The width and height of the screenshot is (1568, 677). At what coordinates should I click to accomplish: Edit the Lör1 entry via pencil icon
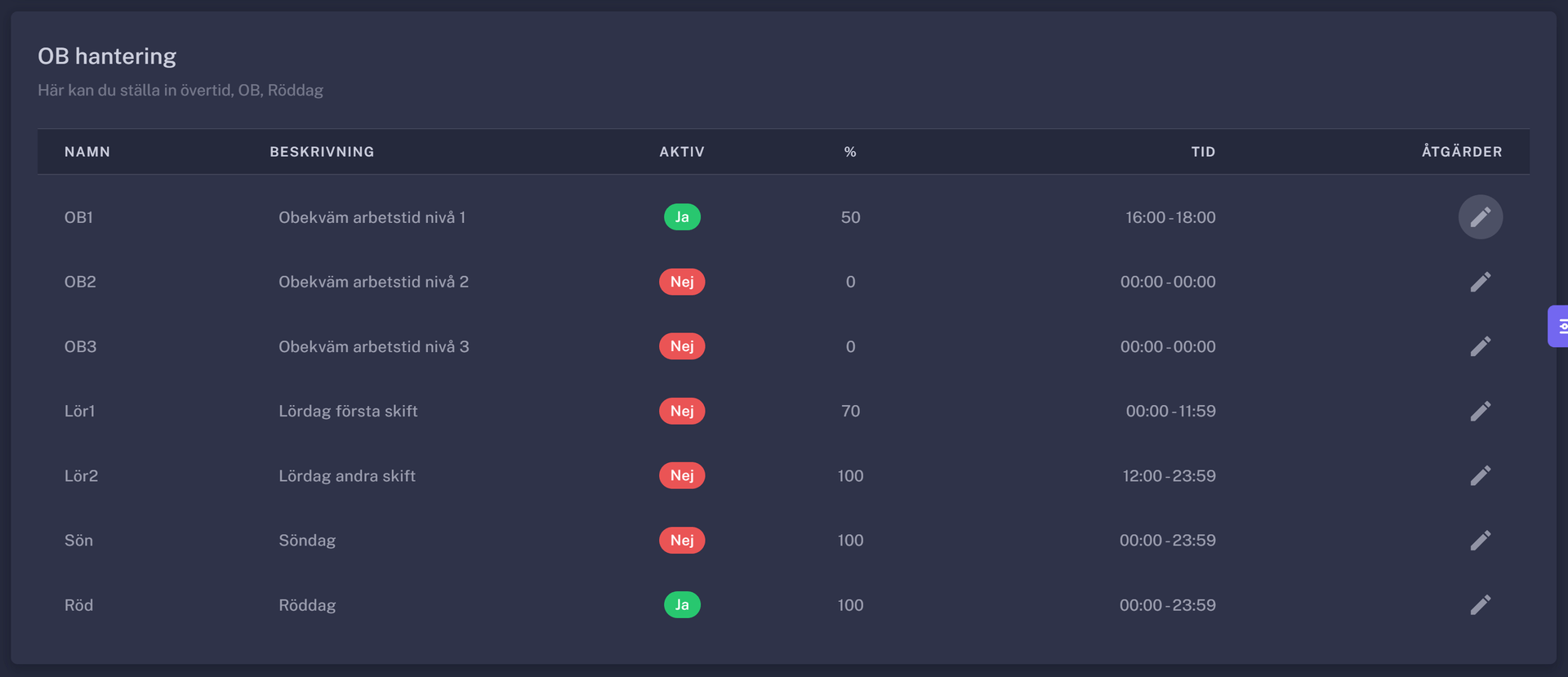click(x=1480, y=411)
